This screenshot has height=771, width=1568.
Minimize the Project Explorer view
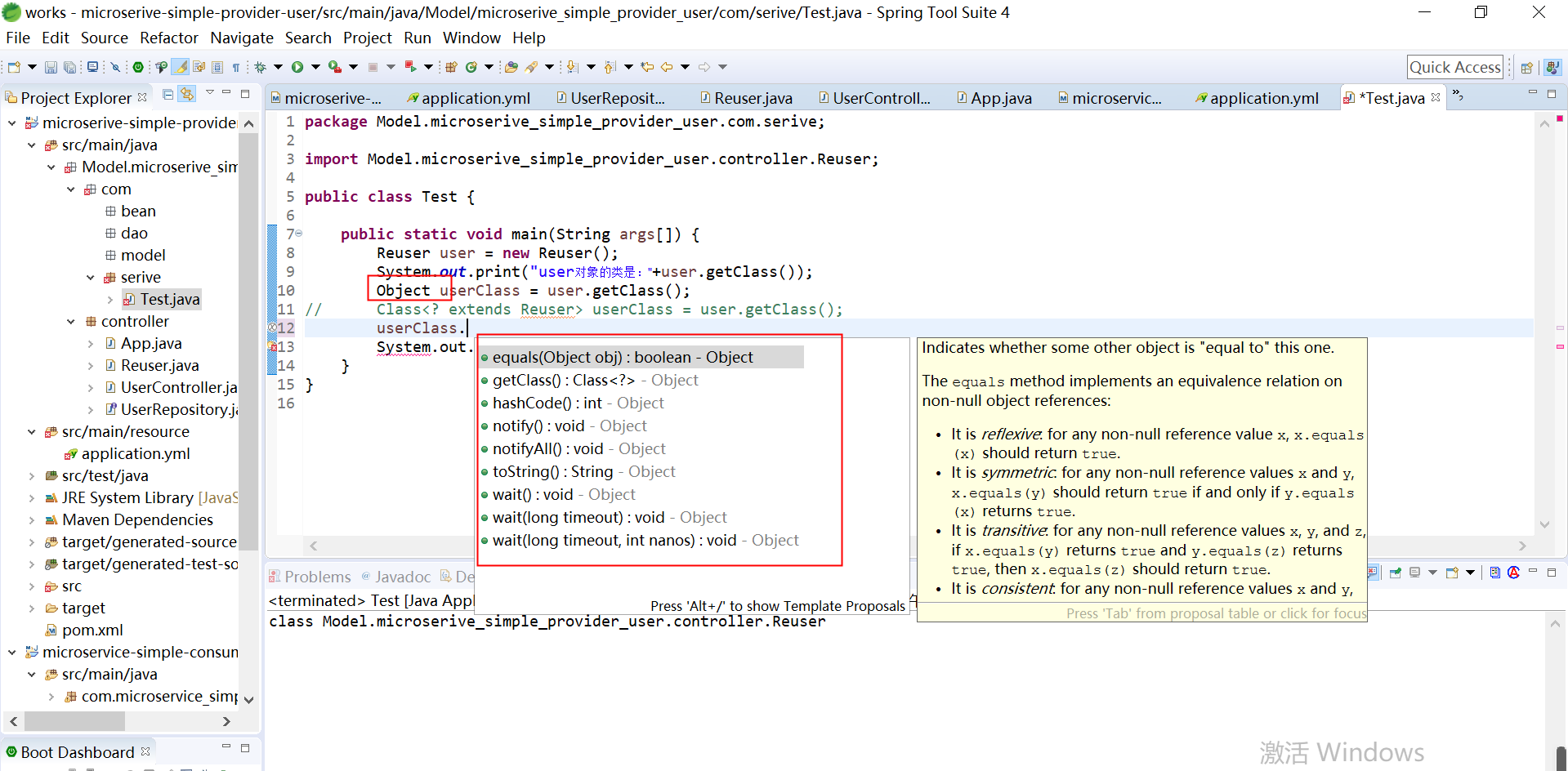(x=226, y=93)
